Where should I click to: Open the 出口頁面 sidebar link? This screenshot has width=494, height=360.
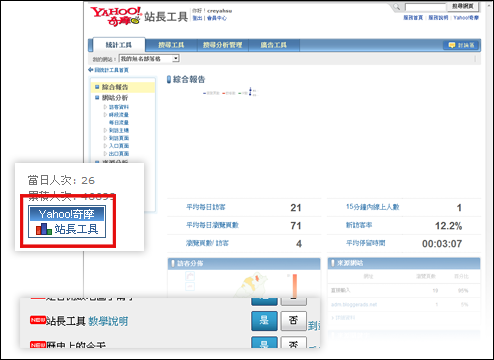point(119,154)
